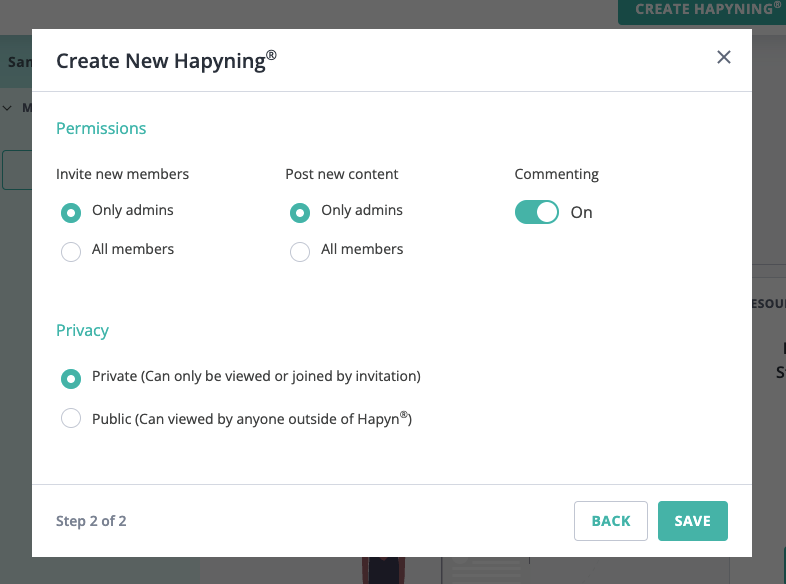This screenshot has height=584, width=786.
Task: Click the Create New Hapyning title
Action: click(x=166, y=61)
